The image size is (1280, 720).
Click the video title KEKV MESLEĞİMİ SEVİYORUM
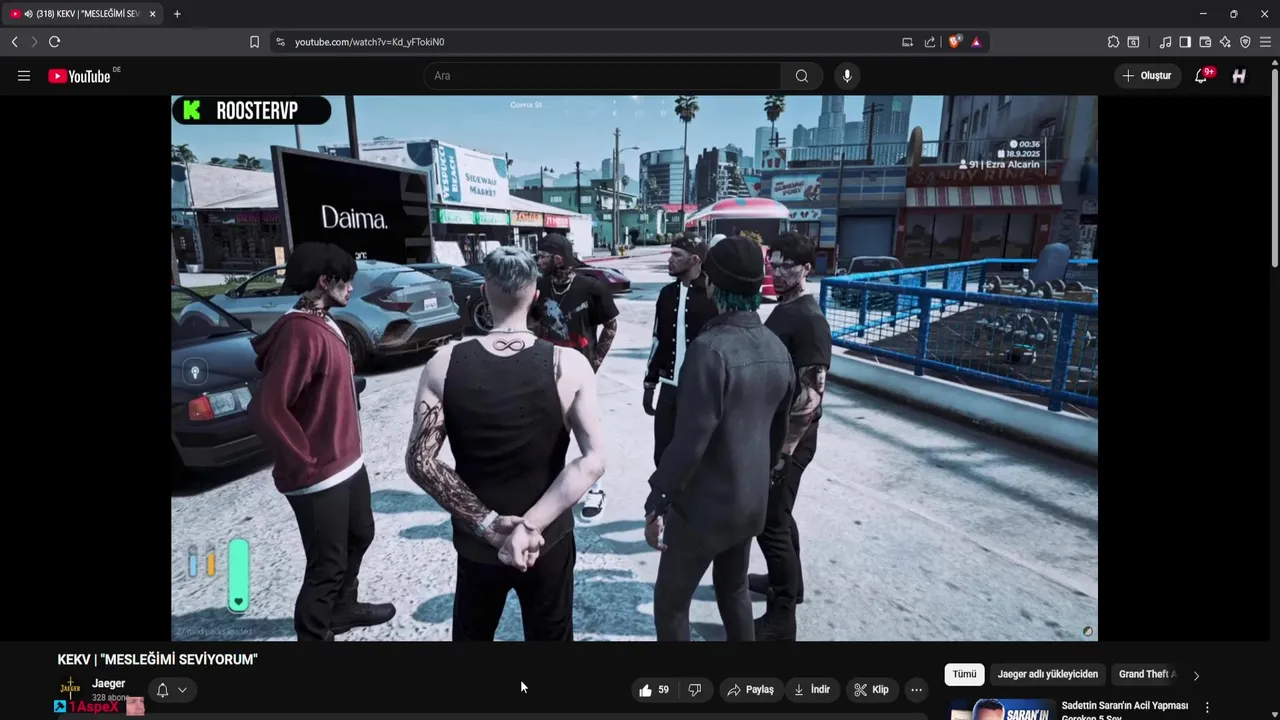tap(158, 660)
